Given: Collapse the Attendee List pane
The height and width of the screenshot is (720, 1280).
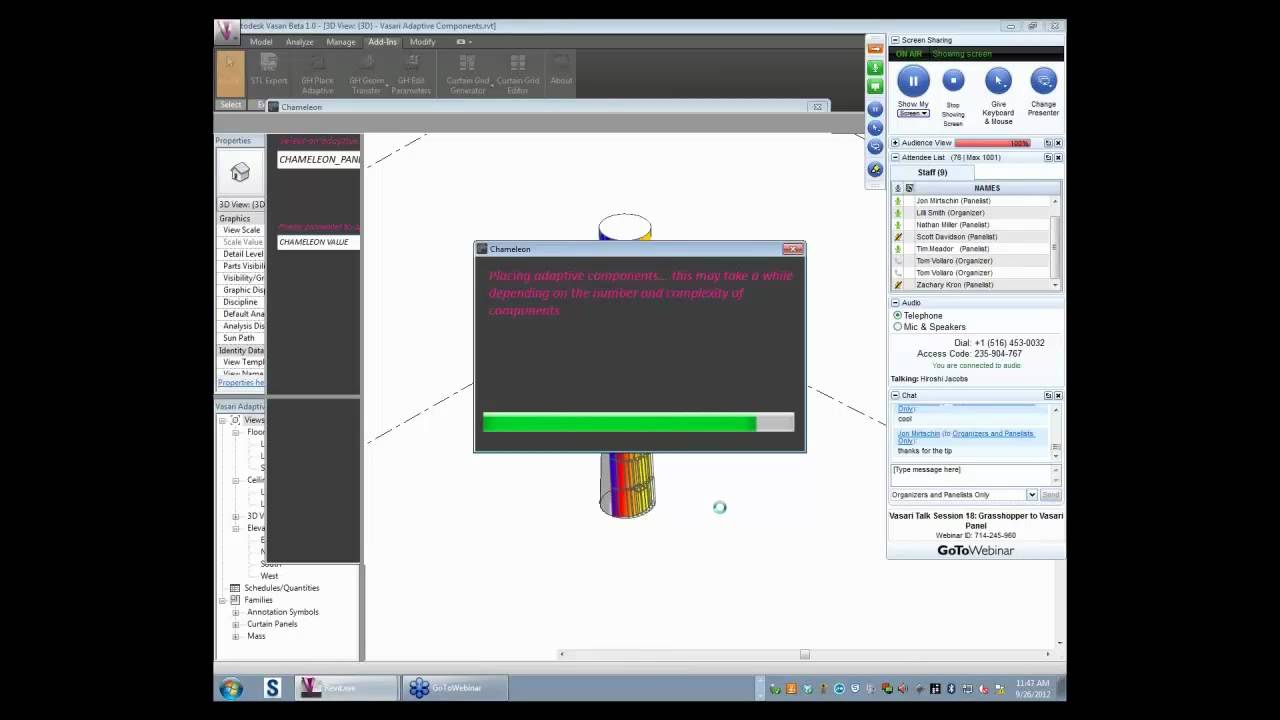Looking at the screenshot, I should (x=895, y=157).
